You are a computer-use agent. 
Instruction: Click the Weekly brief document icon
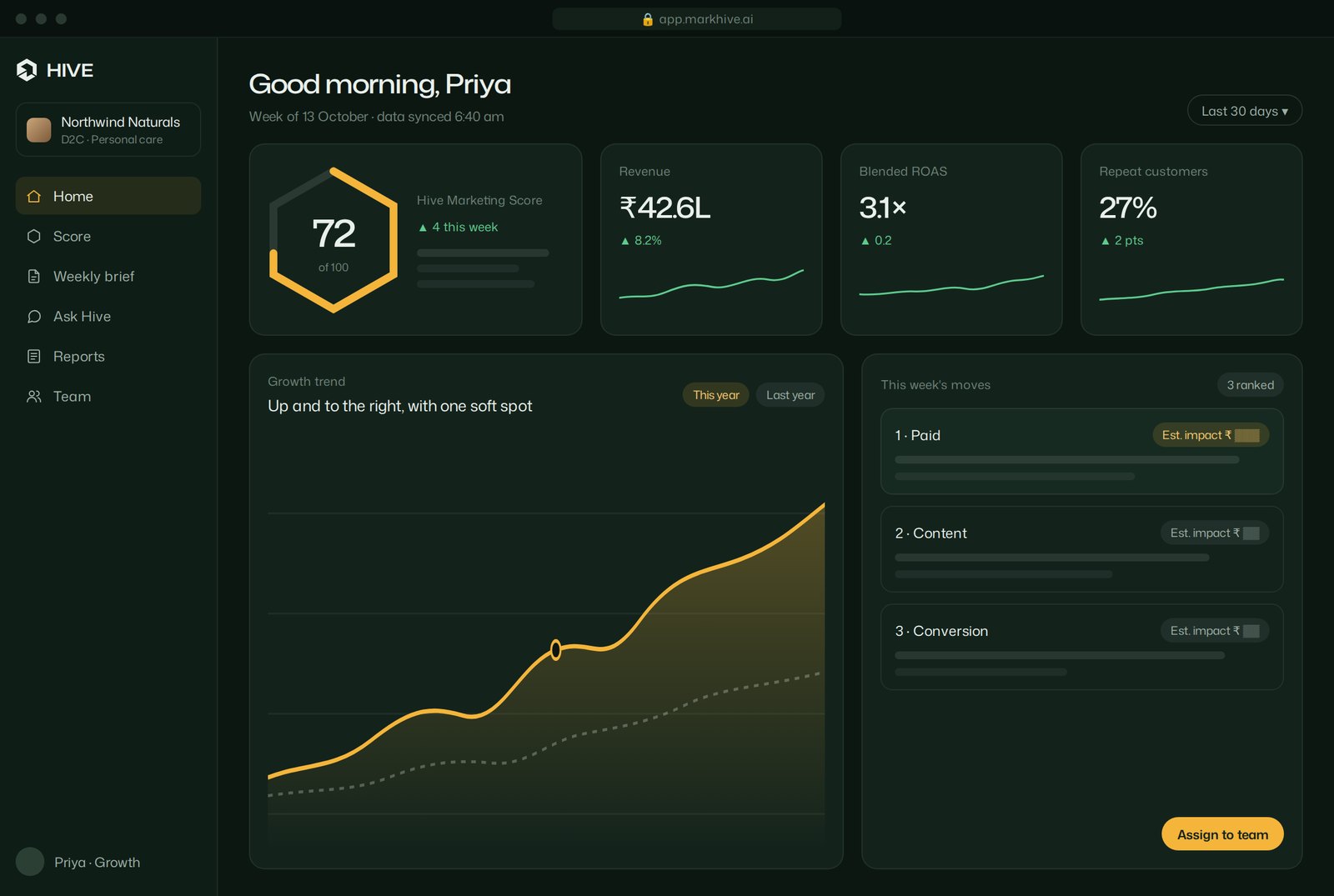click(34, 276)
